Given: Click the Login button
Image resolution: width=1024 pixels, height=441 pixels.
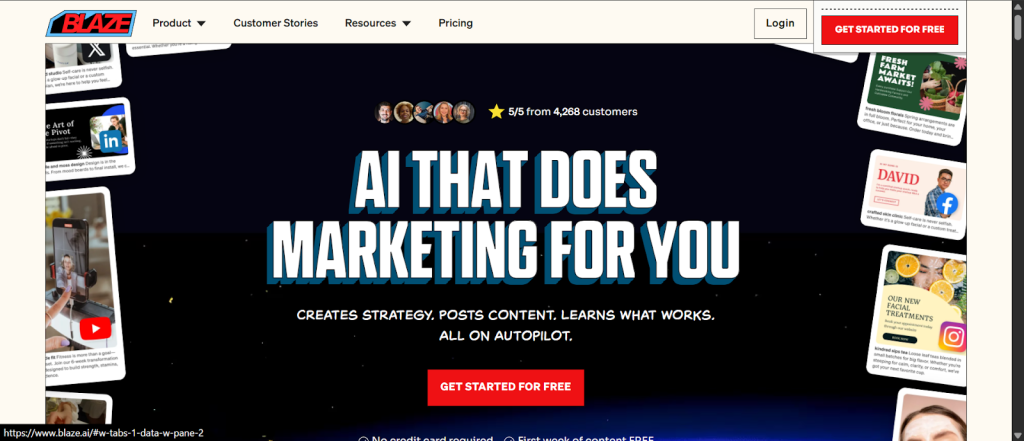Looking at the screenshot, I should pos(780,23).
